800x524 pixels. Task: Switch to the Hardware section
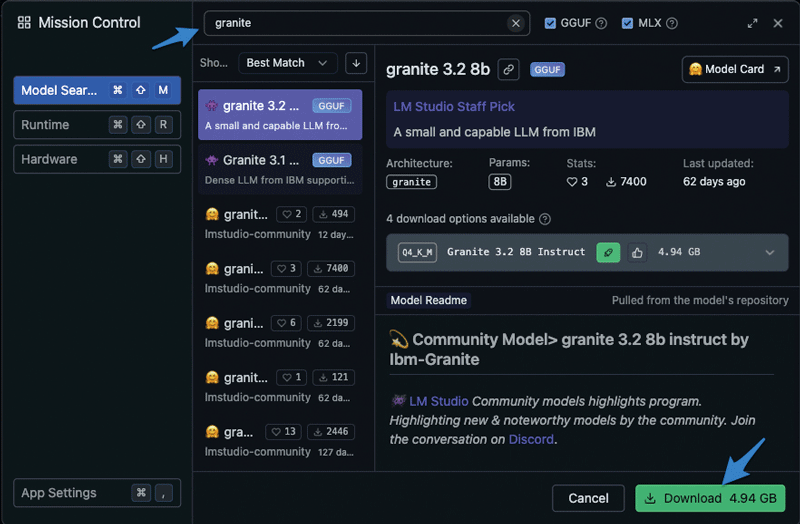(97, 159)
